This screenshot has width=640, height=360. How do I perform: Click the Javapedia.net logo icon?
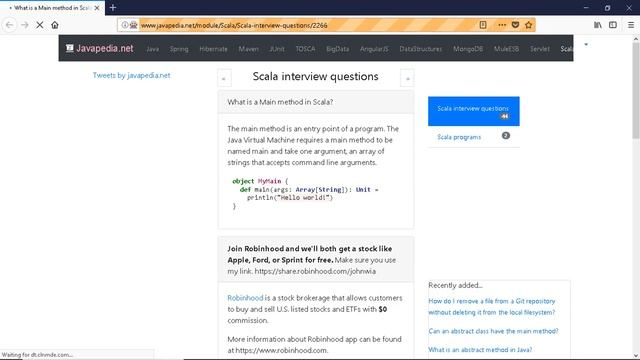click(70, 48)
